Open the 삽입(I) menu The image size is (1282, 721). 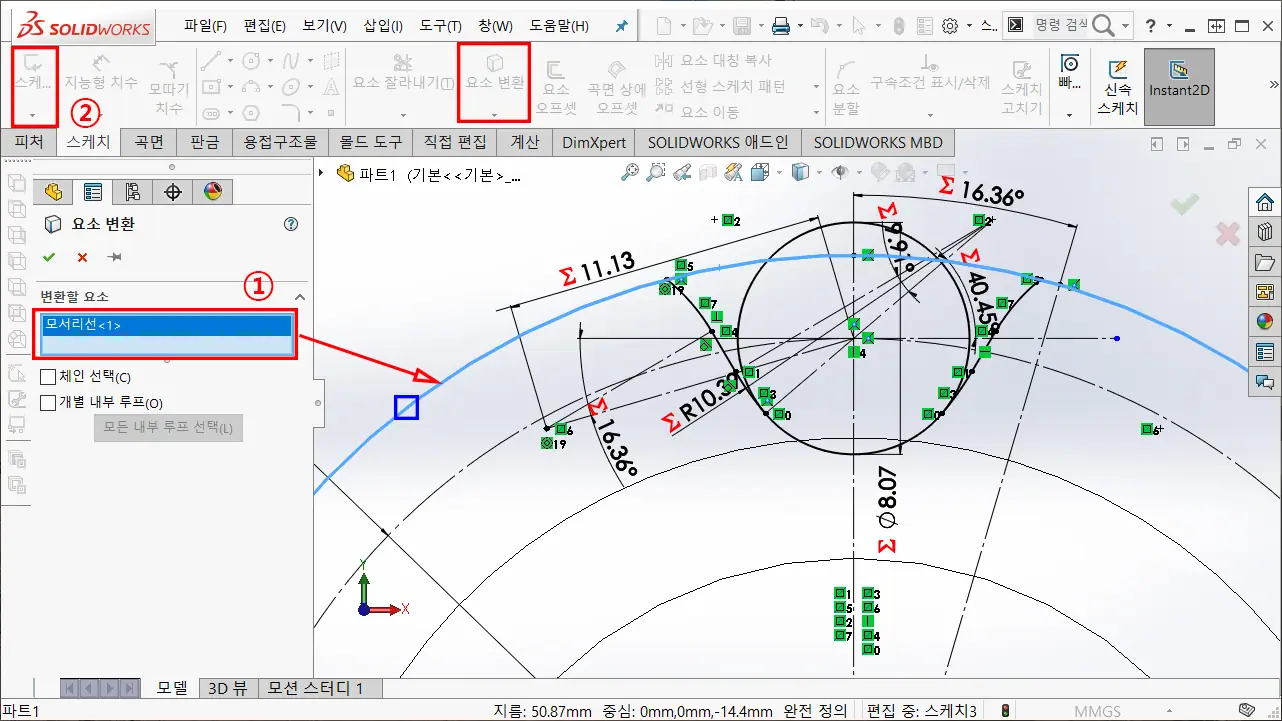point(383,26)
